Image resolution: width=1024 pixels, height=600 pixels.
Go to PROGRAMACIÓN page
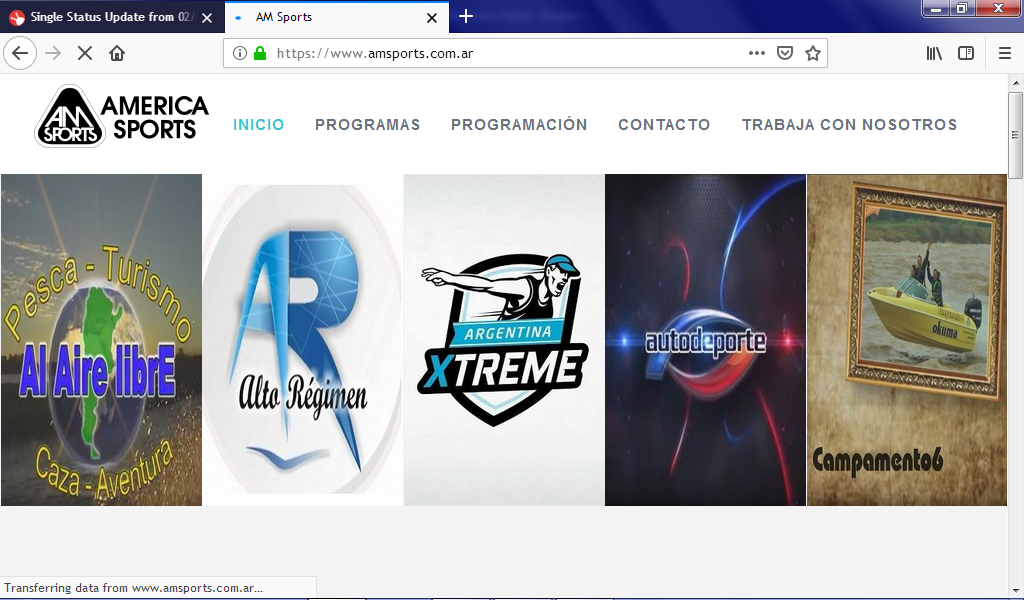[x=519, y=124]
